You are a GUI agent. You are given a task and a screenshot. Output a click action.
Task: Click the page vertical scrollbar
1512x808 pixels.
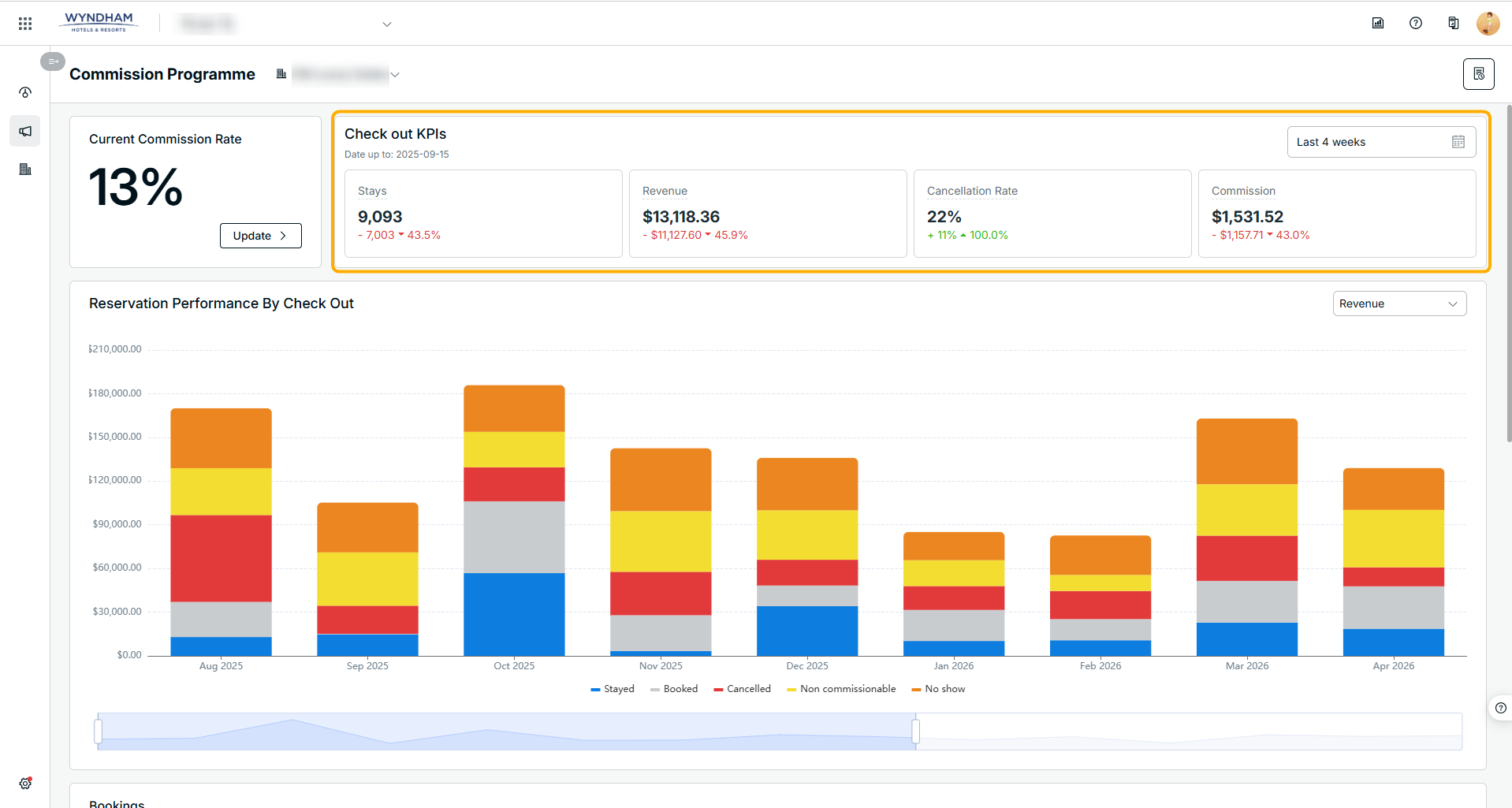1509,274
